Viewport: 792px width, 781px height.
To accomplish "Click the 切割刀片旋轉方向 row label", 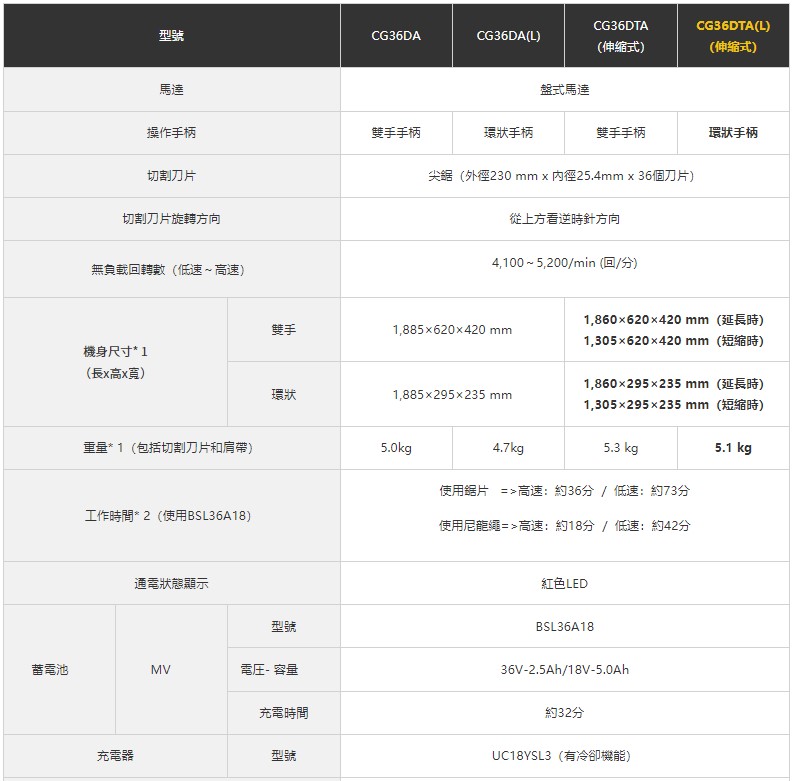I will pos(171,219).
